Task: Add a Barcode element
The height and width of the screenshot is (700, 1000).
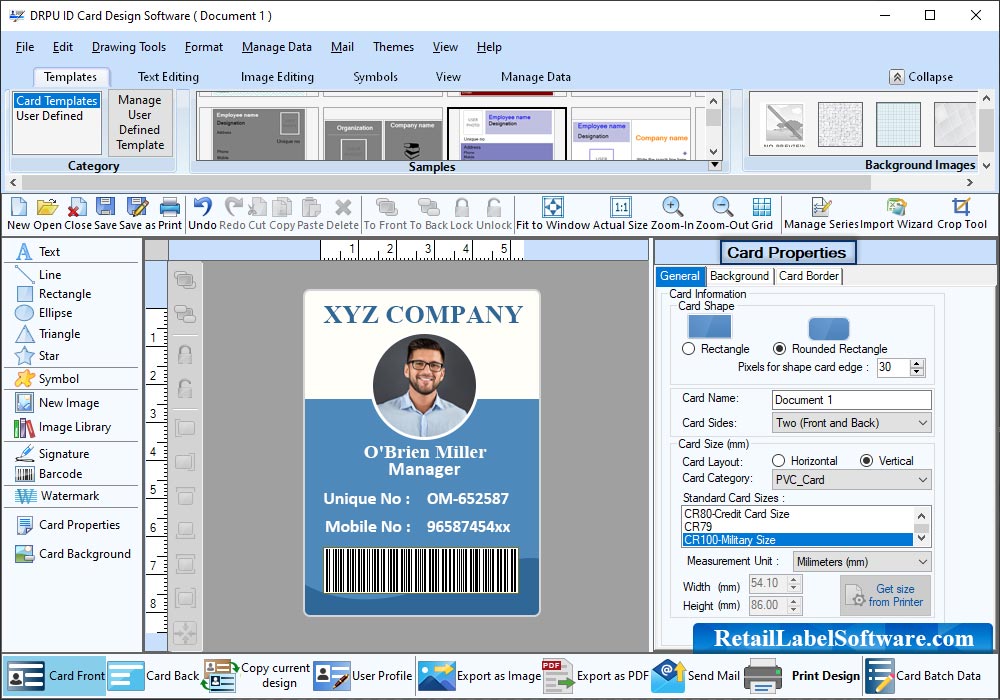Action: tap(48, 474)
